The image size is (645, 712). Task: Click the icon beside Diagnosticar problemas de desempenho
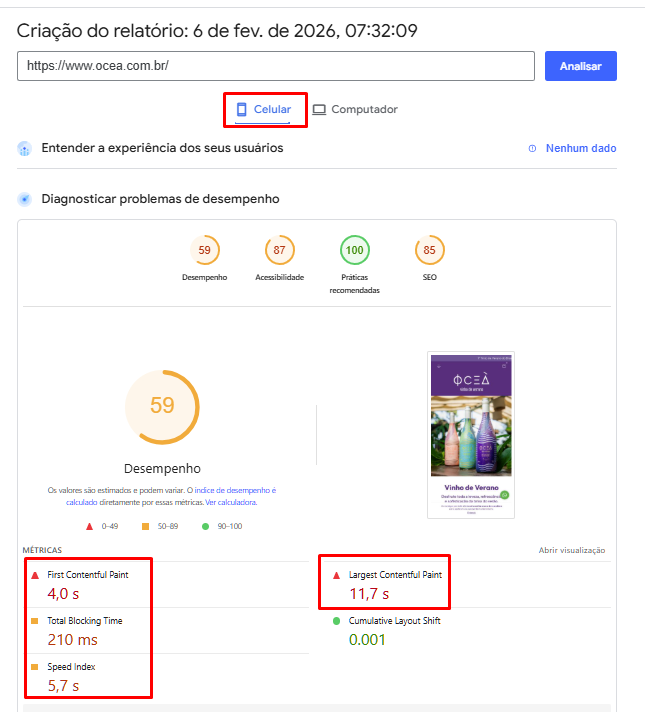tap(25, 199)
